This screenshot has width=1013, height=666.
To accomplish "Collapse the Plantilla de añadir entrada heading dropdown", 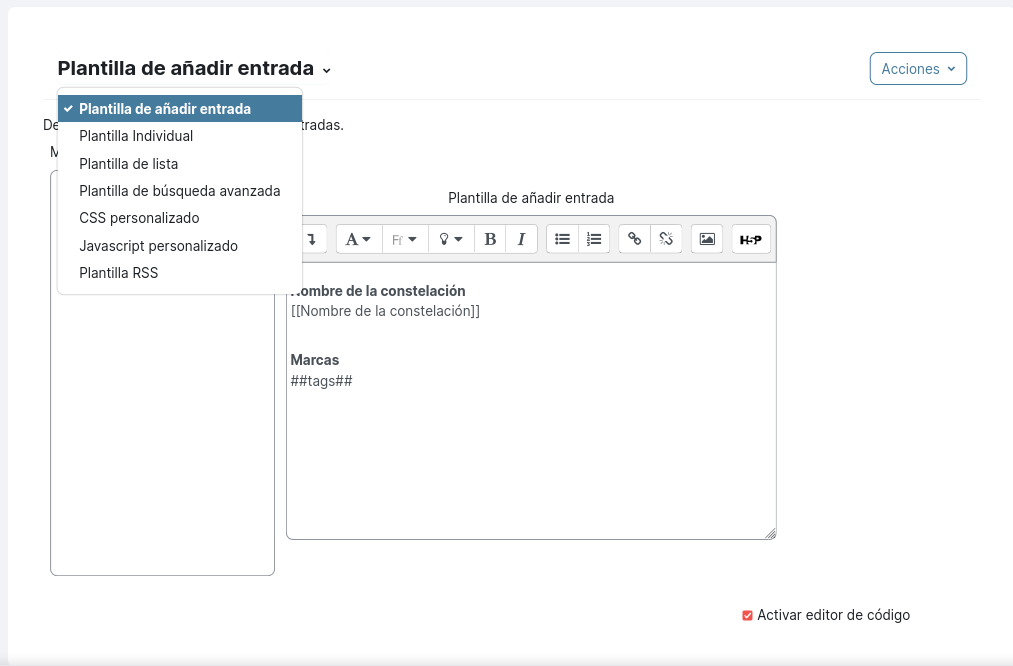I will pyautogui.click(x=194, y=68).
